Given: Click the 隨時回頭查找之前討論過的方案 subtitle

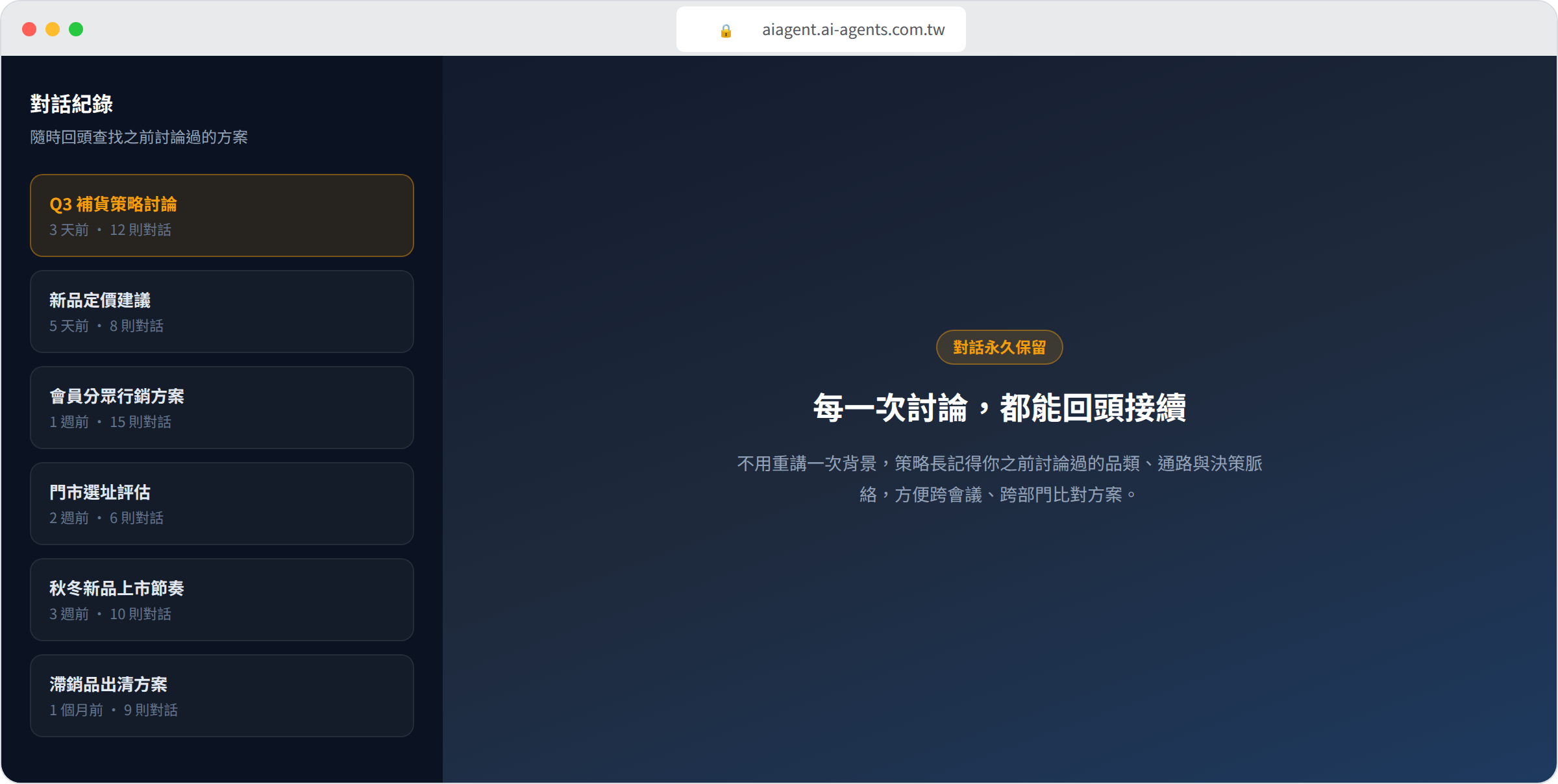Looking at the screenshot, I should point(139,137).
